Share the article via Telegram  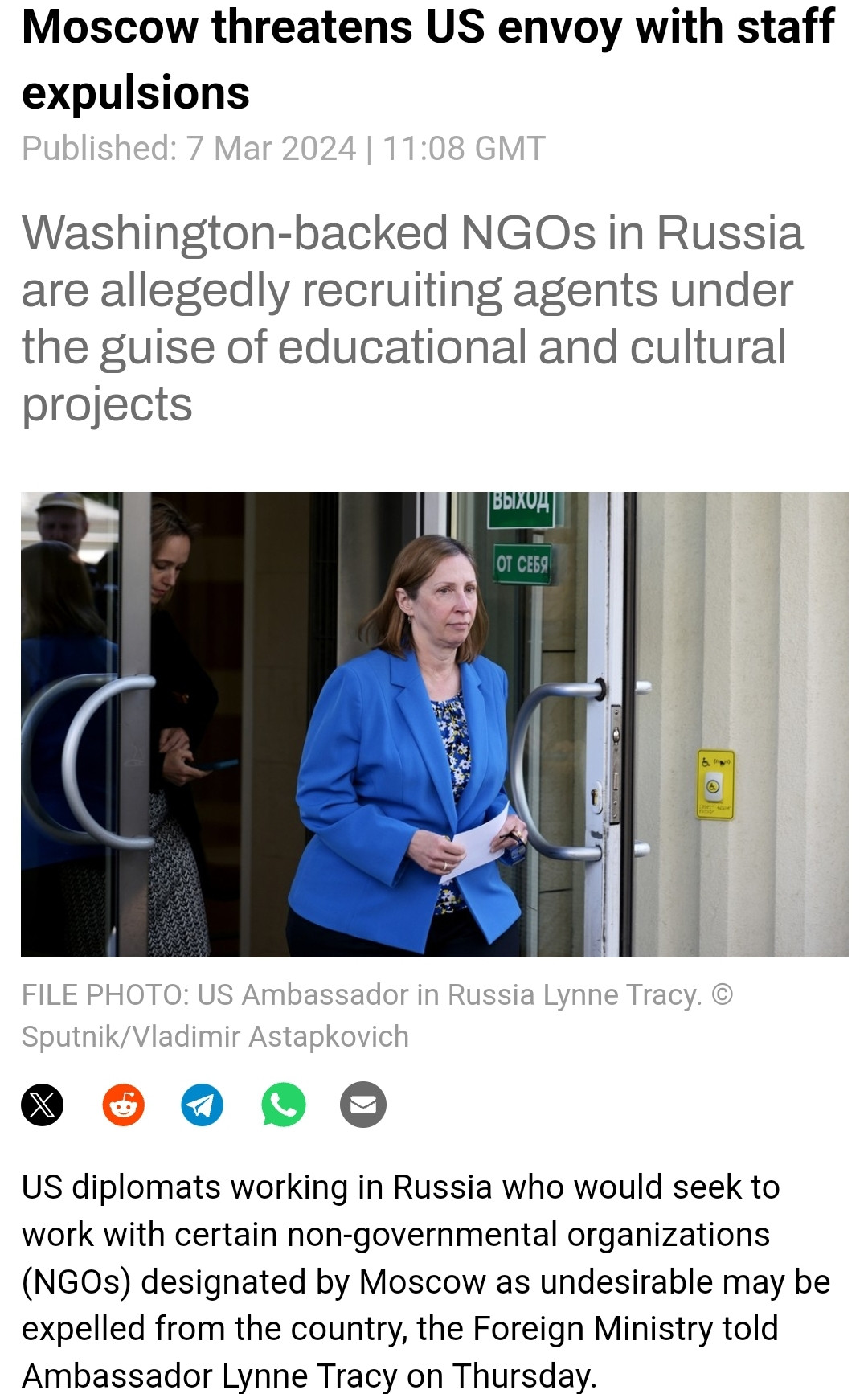pyautogui.click(x=203, y=1105)
